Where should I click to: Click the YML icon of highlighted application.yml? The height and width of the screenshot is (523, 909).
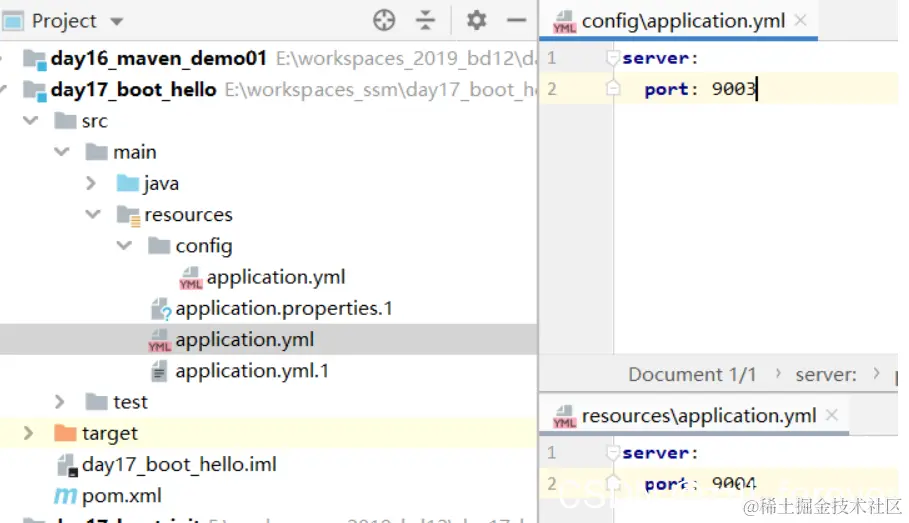159,340
